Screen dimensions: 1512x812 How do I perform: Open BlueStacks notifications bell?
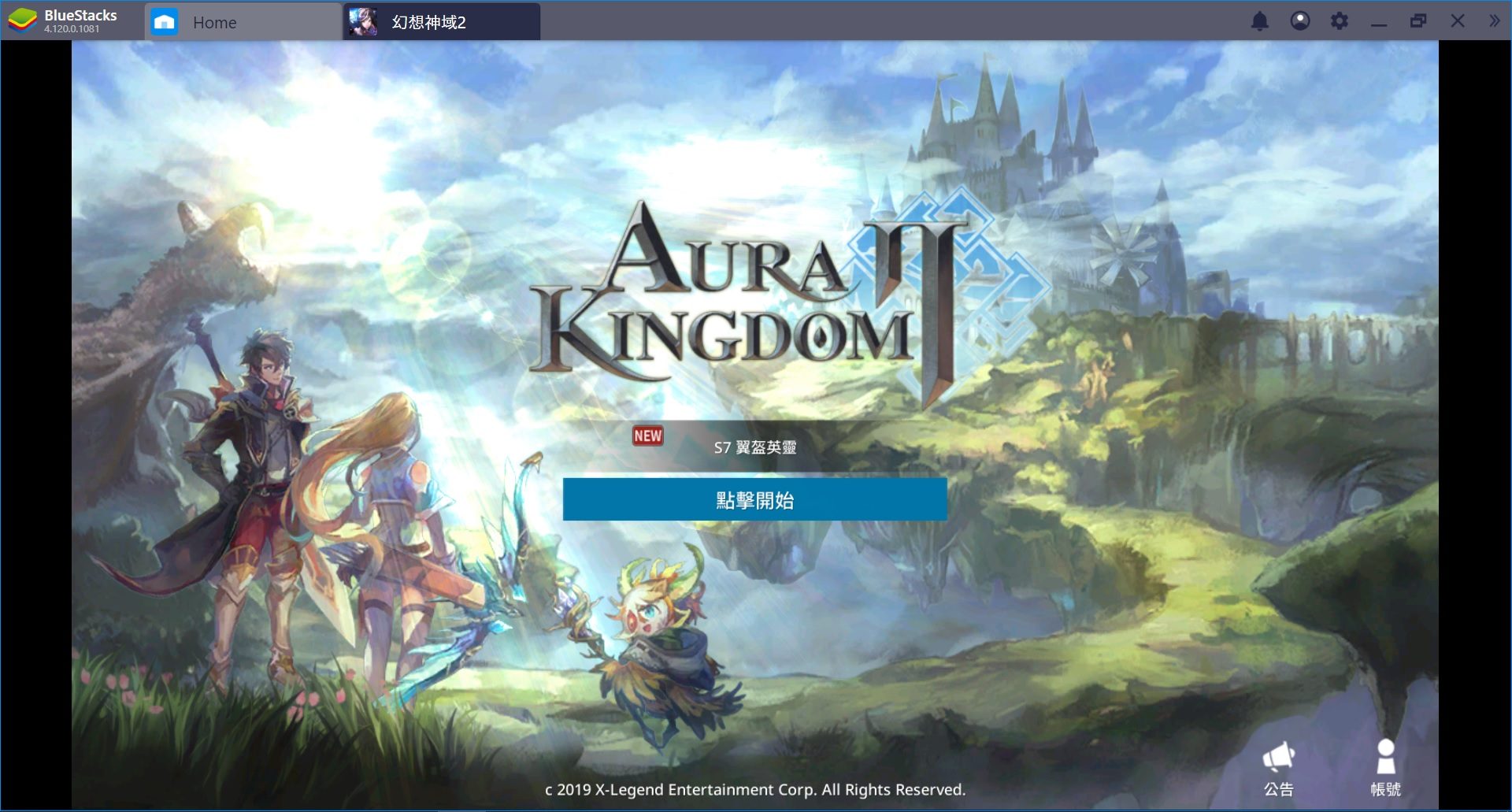pyautogui.click(x=1260, y=21)
